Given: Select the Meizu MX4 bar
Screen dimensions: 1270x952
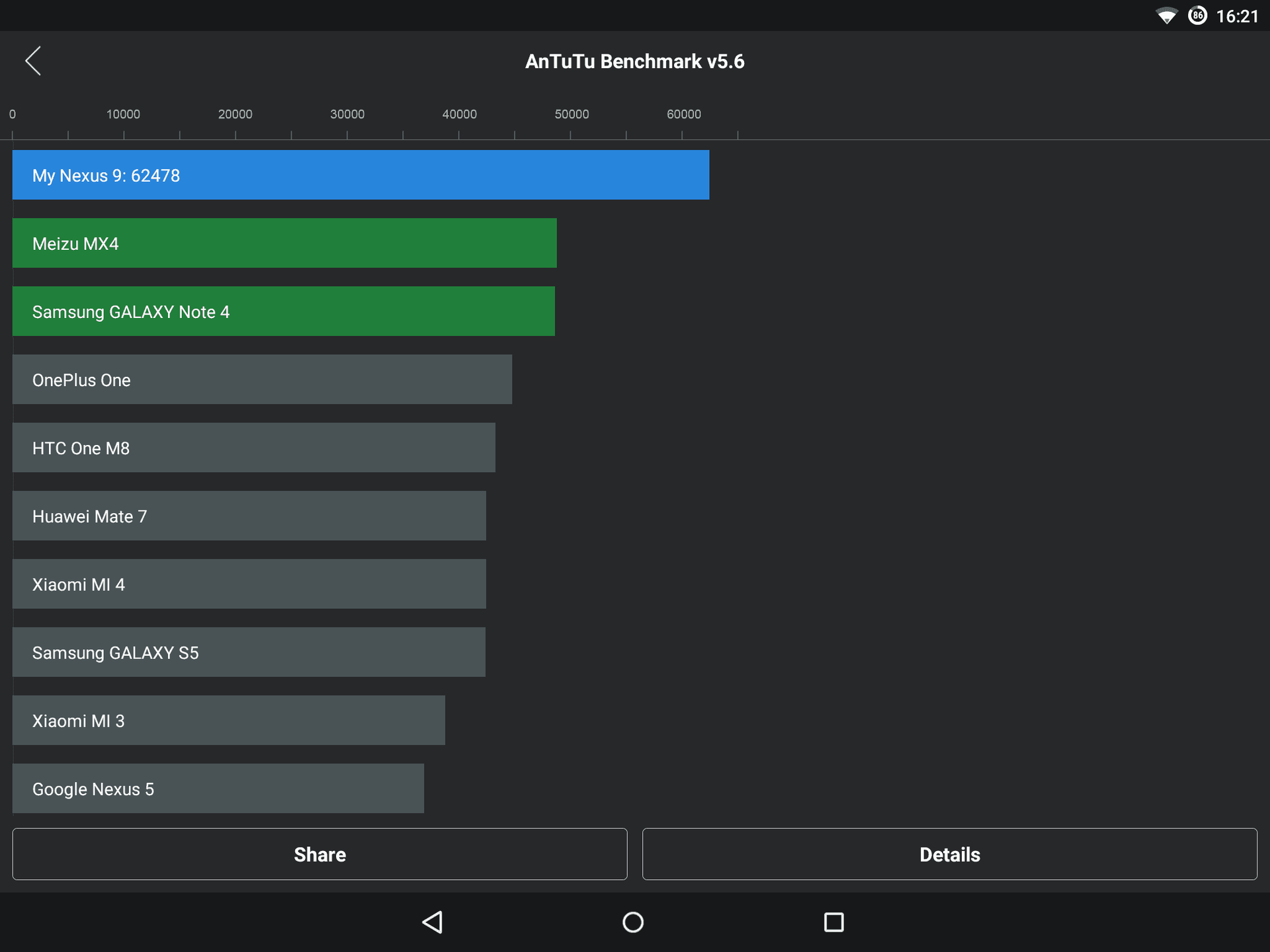Looking at the screenshot, I should (x=284, y=243).
